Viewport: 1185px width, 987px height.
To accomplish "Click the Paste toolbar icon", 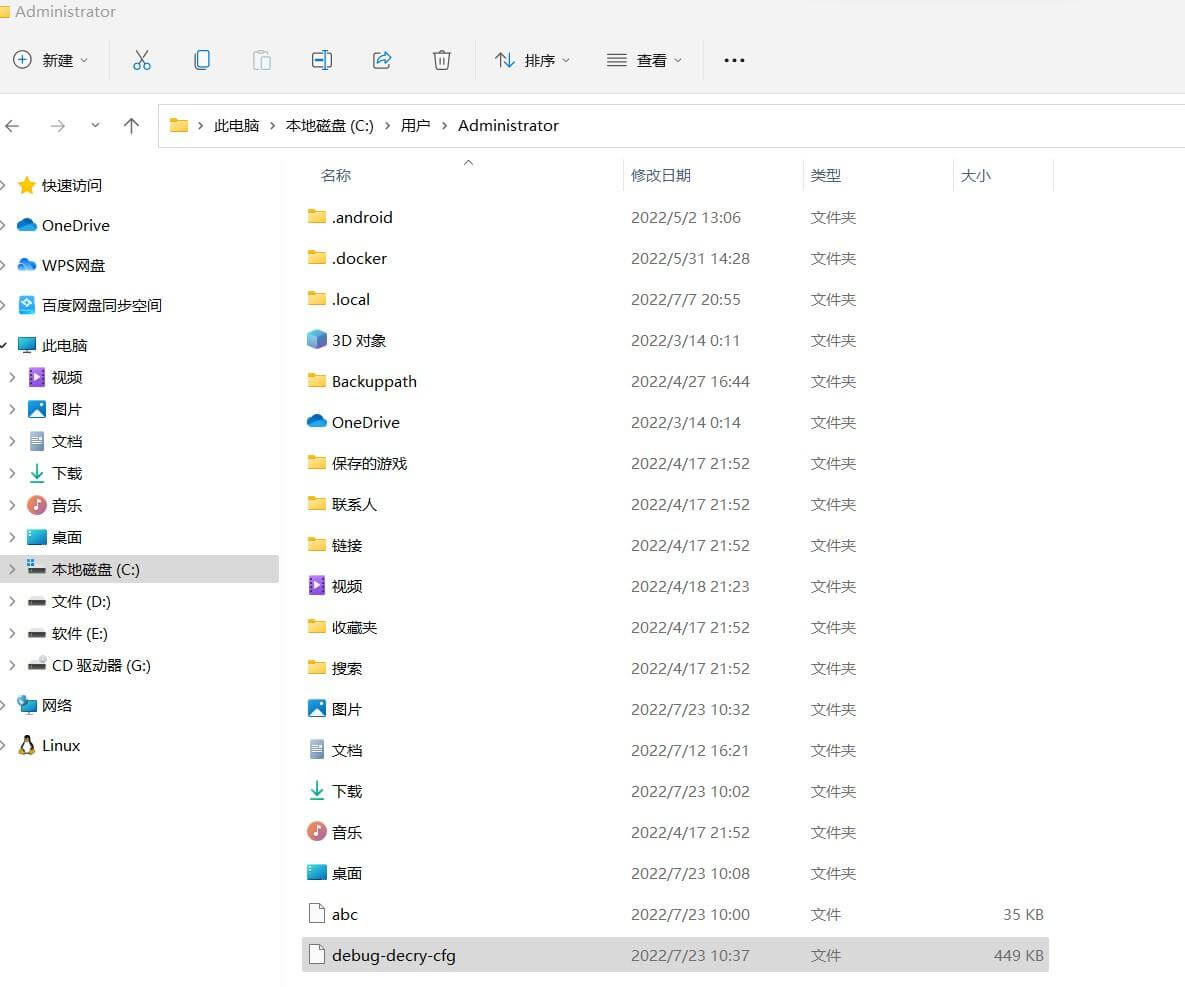I will (262, 60).
